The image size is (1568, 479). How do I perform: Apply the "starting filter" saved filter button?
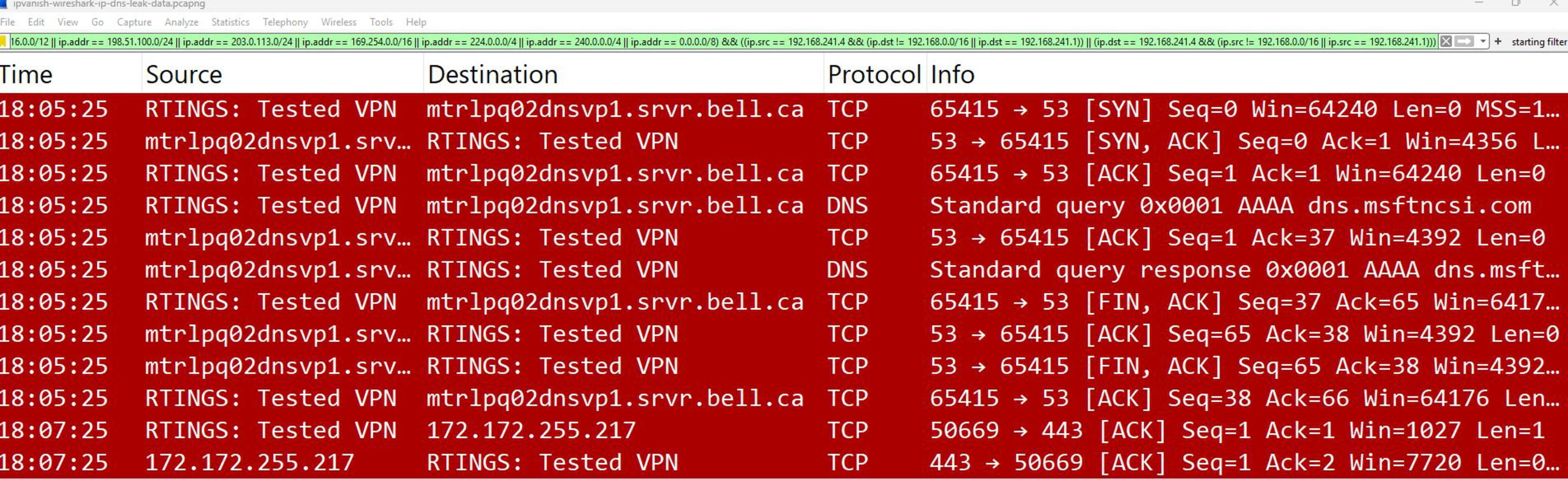pyautogui.click(x=1539, y=42)
